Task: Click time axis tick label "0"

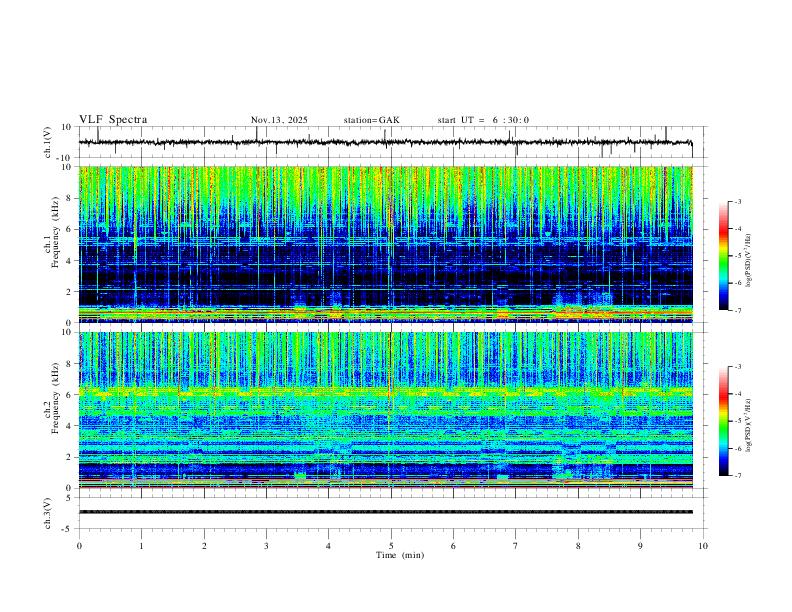Action: pyautogui.click(x=79, y=546)
